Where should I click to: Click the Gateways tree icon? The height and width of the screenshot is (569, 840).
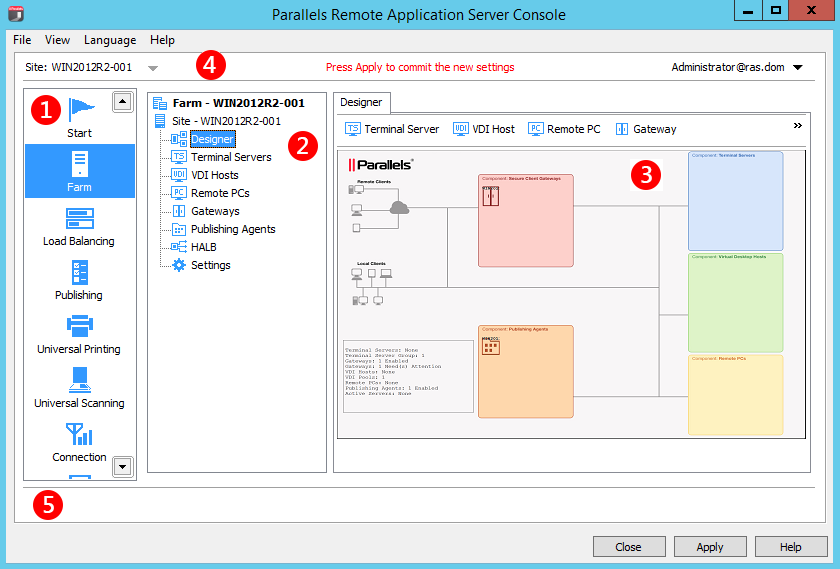[x=179, y=211]
